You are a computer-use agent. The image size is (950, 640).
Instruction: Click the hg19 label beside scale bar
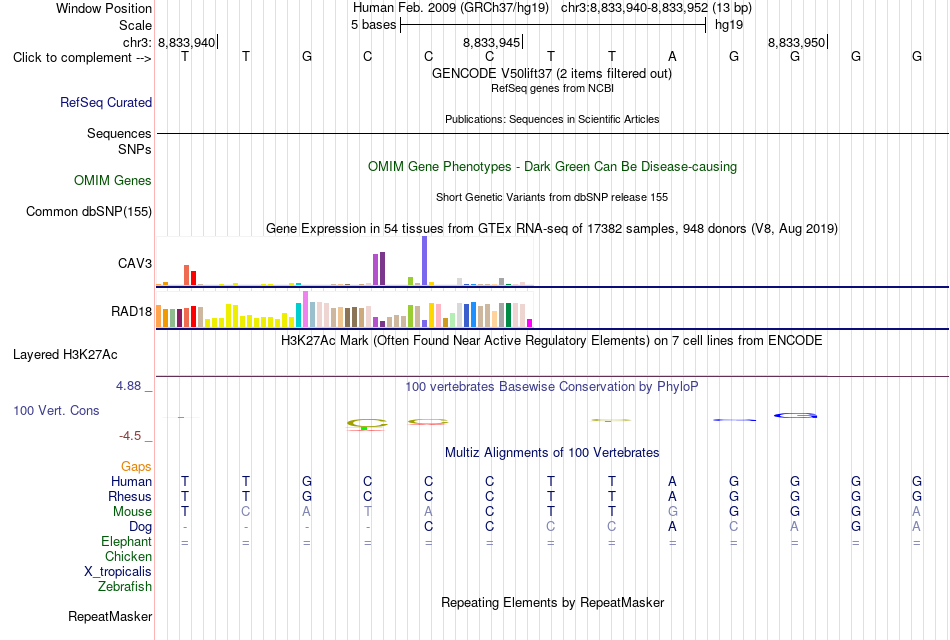pos(729,25)
